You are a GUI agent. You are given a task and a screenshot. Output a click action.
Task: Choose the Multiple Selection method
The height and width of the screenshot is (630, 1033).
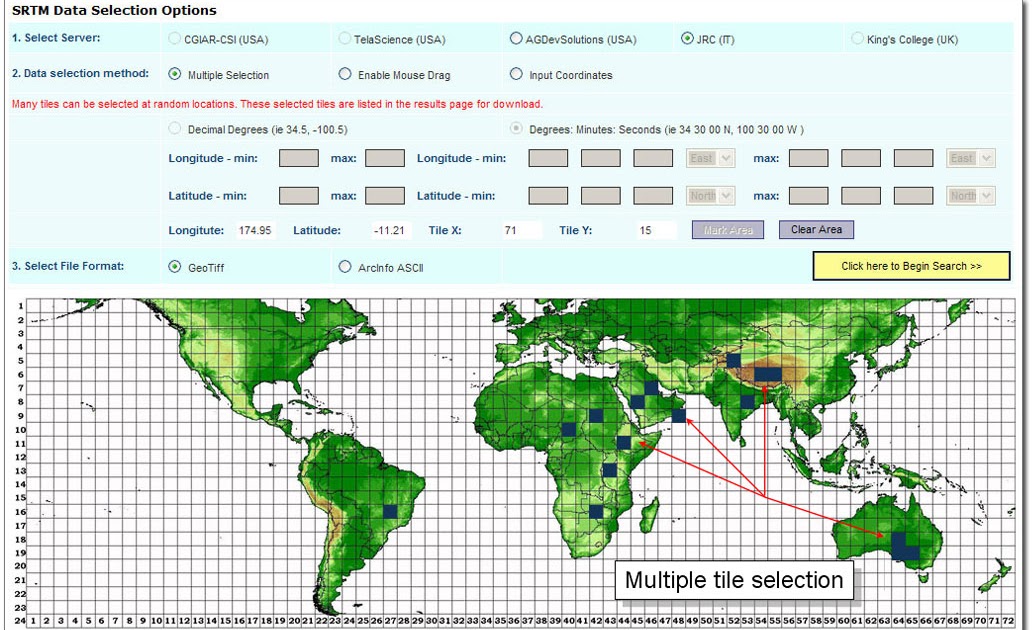click(x=176, y=74)
